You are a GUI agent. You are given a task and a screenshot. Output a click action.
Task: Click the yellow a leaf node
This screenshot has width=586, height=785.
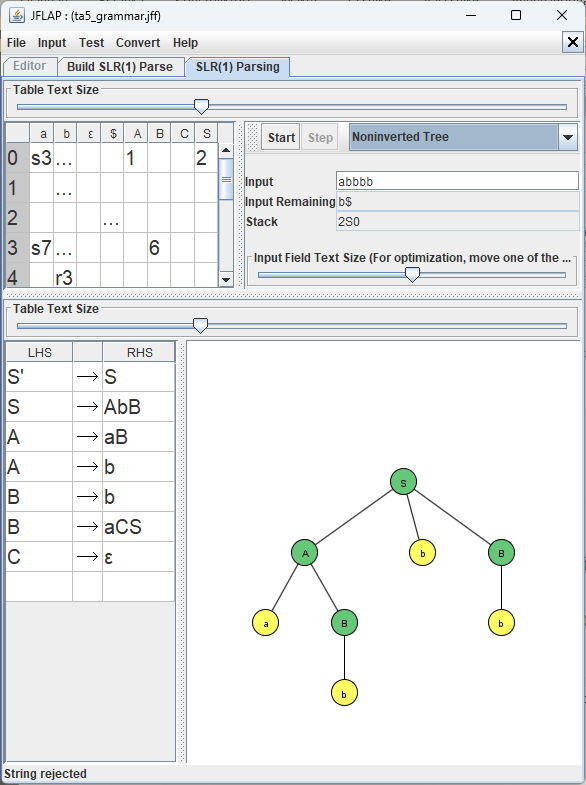pyautogui.click(x=266, y=623)
